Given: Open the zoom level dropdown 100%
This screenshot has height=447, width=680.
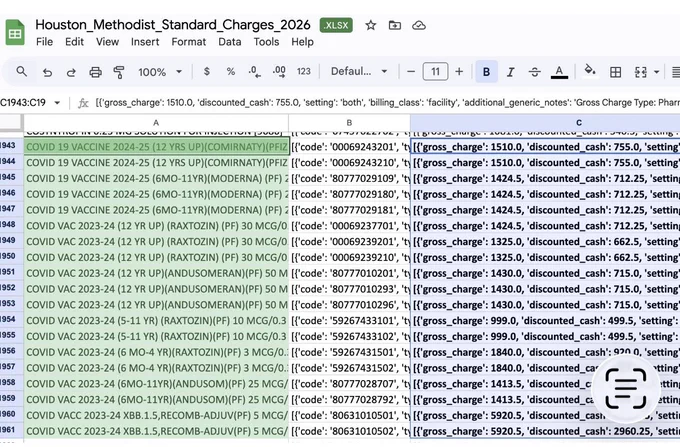Looking at the screenshot, I should [160, 72].
